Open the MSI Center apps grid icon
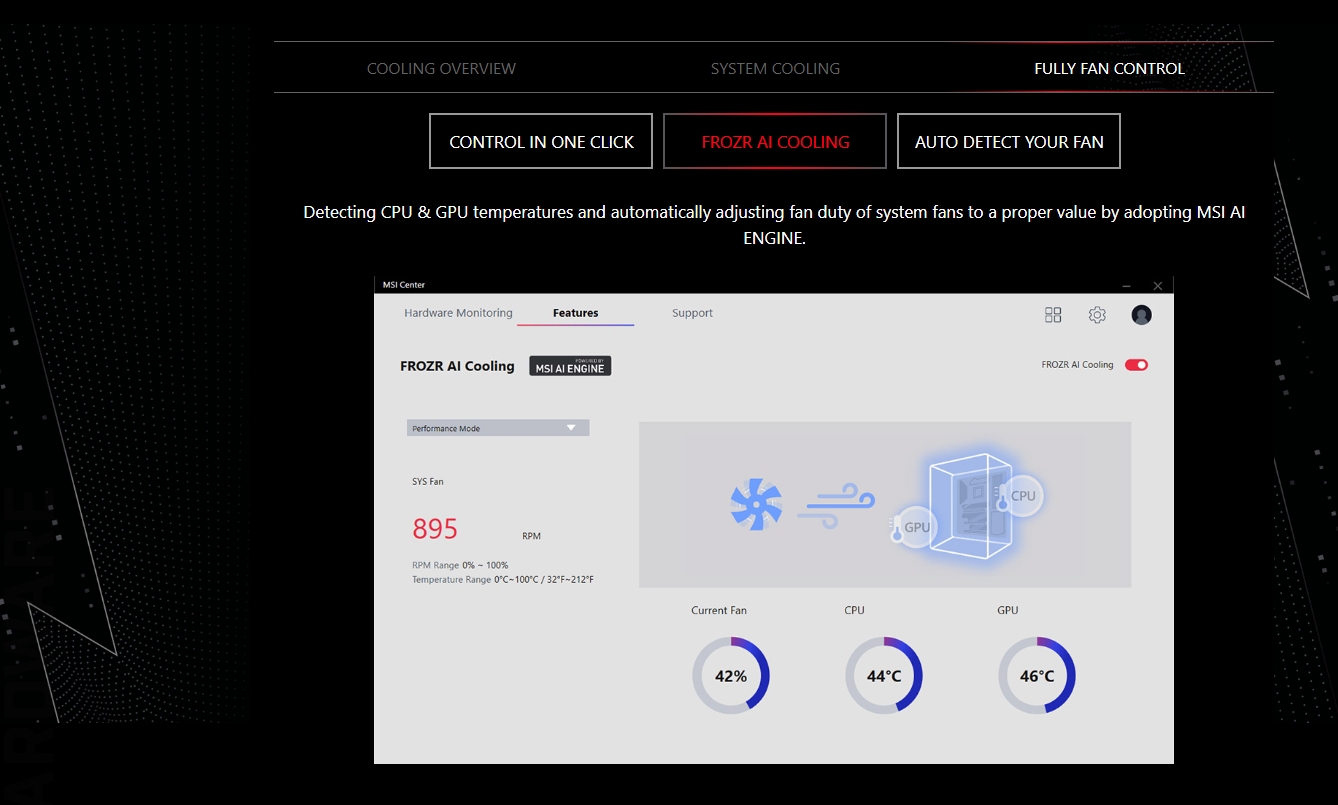Image resolution: width=1338 pixels, height=805 pixels. (x=1053, y=315)
